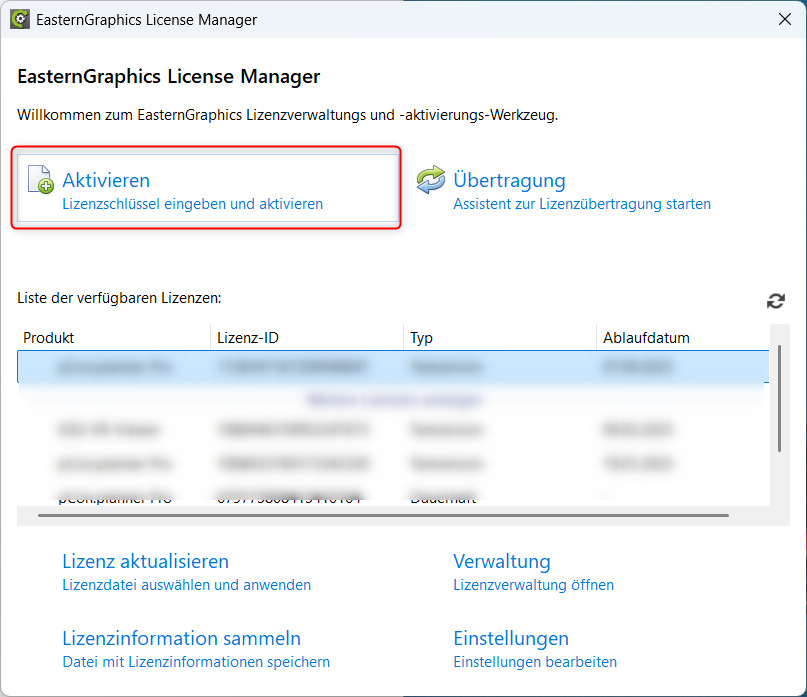The width and height of the screenshot is (807, 697).
Task: Expand Weitere Lizenzen anzeigen in list
Action: click(x=393, y=400)
